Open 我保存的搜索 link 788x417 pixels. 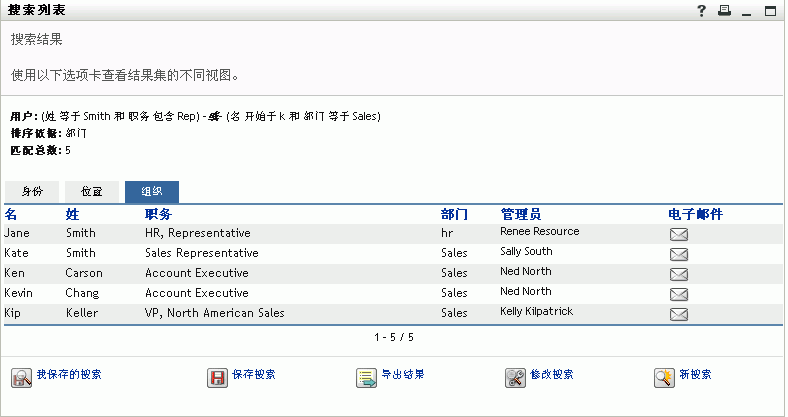pos(68,375)
